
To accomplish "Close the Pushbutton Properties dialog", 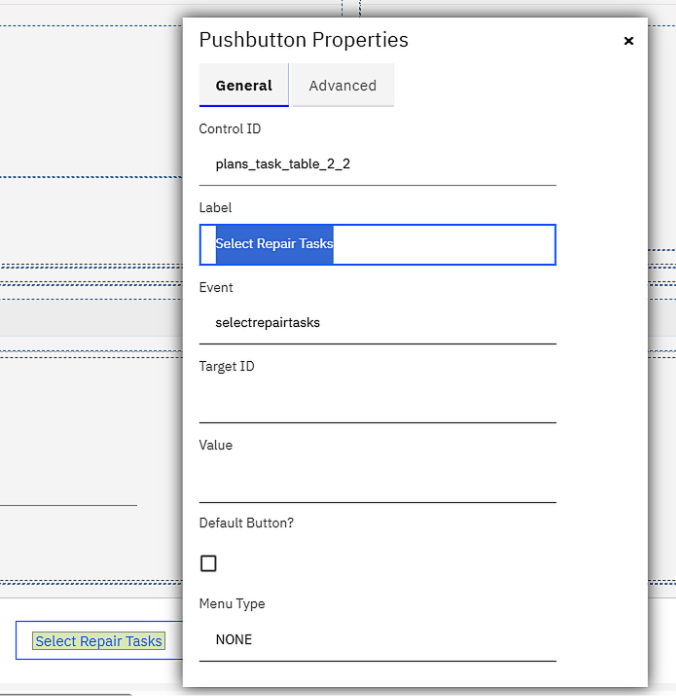I will [628, 41].
